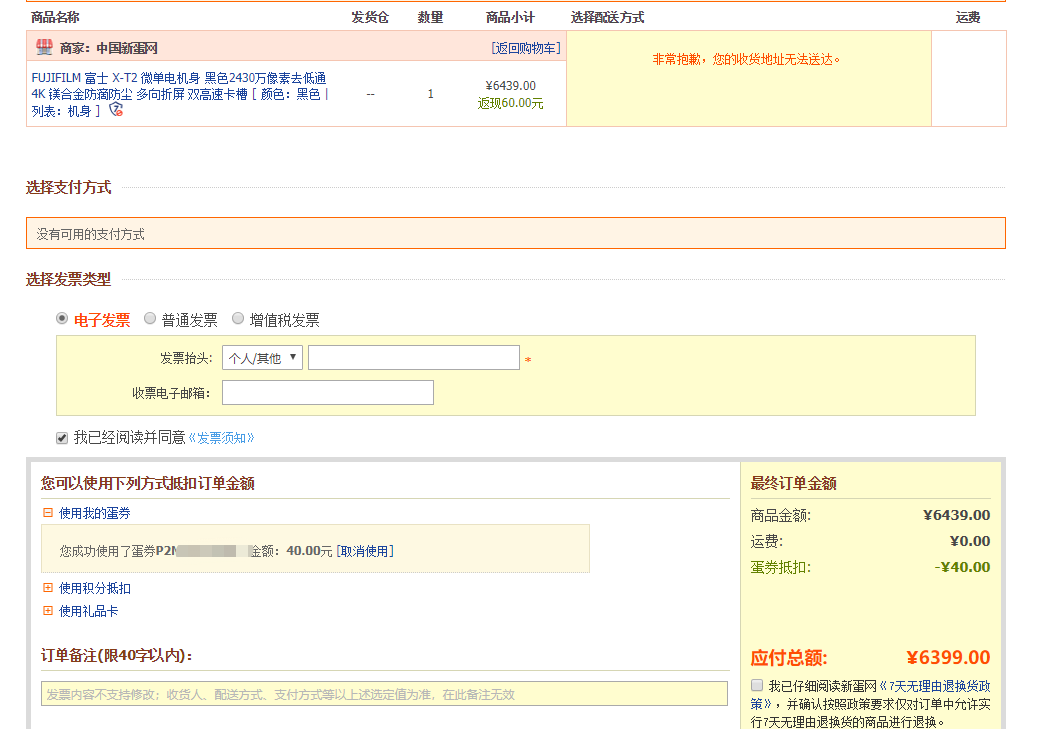Click the merchant store icon beside 中国新蛋网
Screen dimensions: 1049x729
pyautogui.click(x=44, y=47)
